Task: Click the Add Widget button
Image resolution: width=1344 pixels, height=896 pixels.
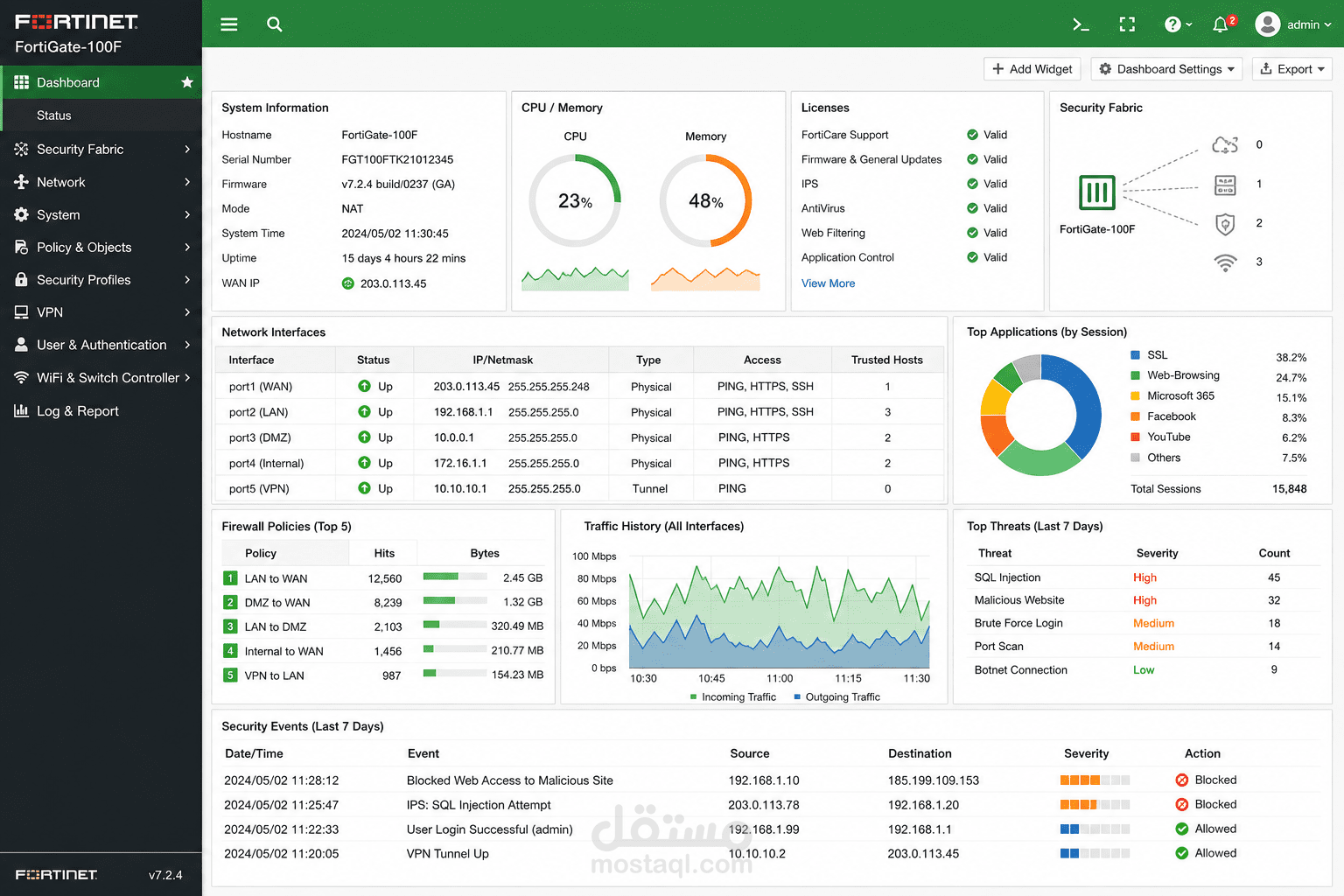Action: [x=1032, y=69]
